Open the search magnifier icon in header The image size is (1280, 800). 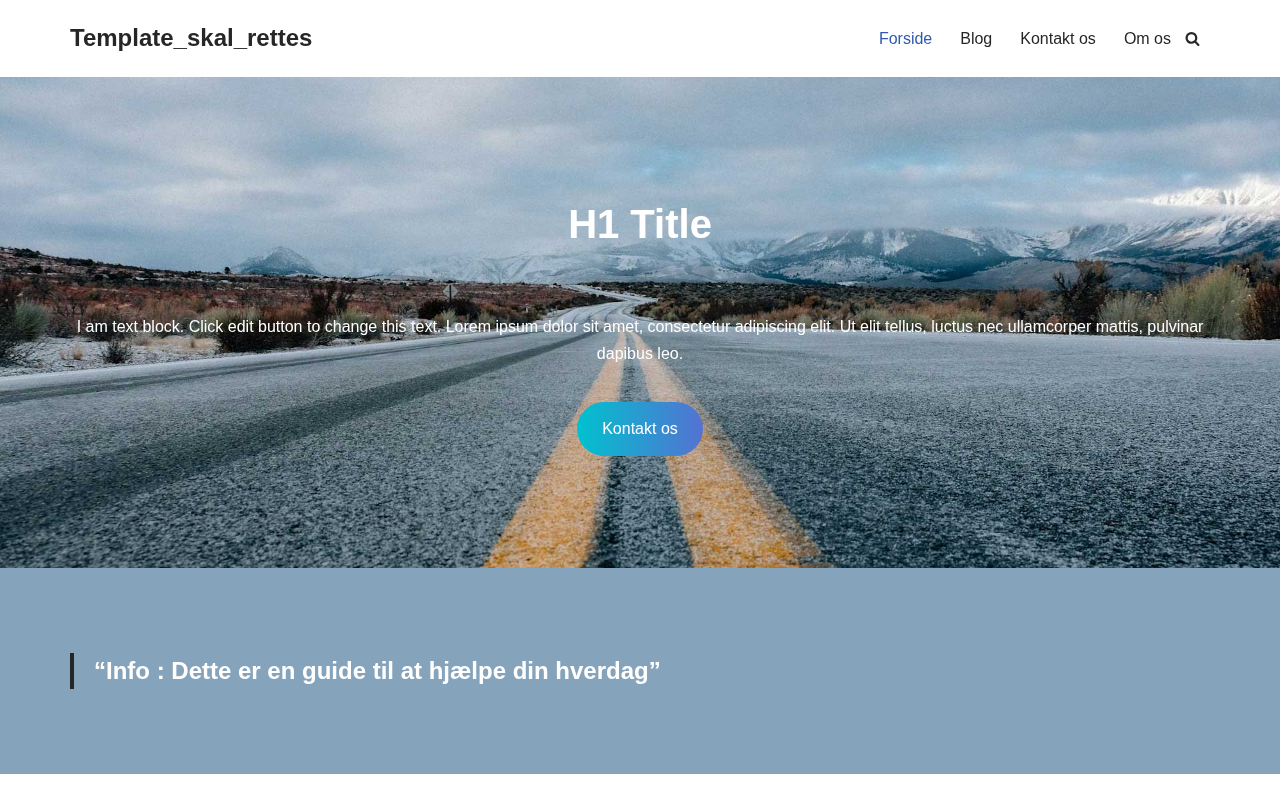point(1192,39)
